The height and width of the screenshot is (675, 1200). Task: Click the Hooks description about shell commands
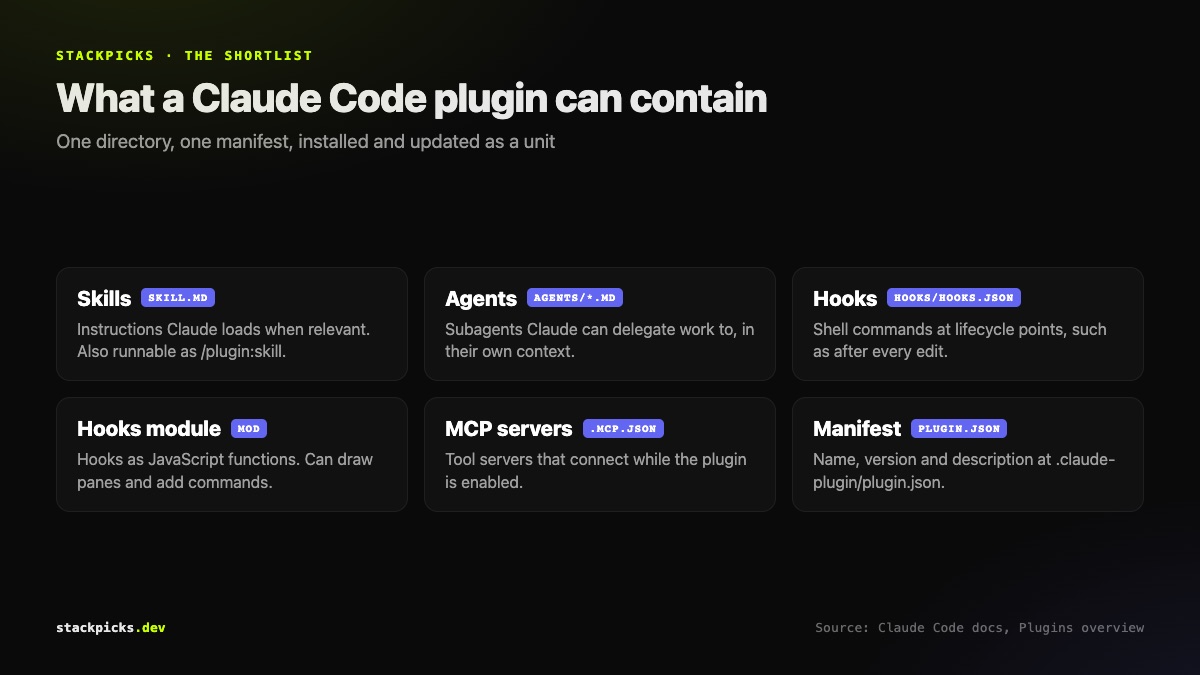tap(960, 340)
